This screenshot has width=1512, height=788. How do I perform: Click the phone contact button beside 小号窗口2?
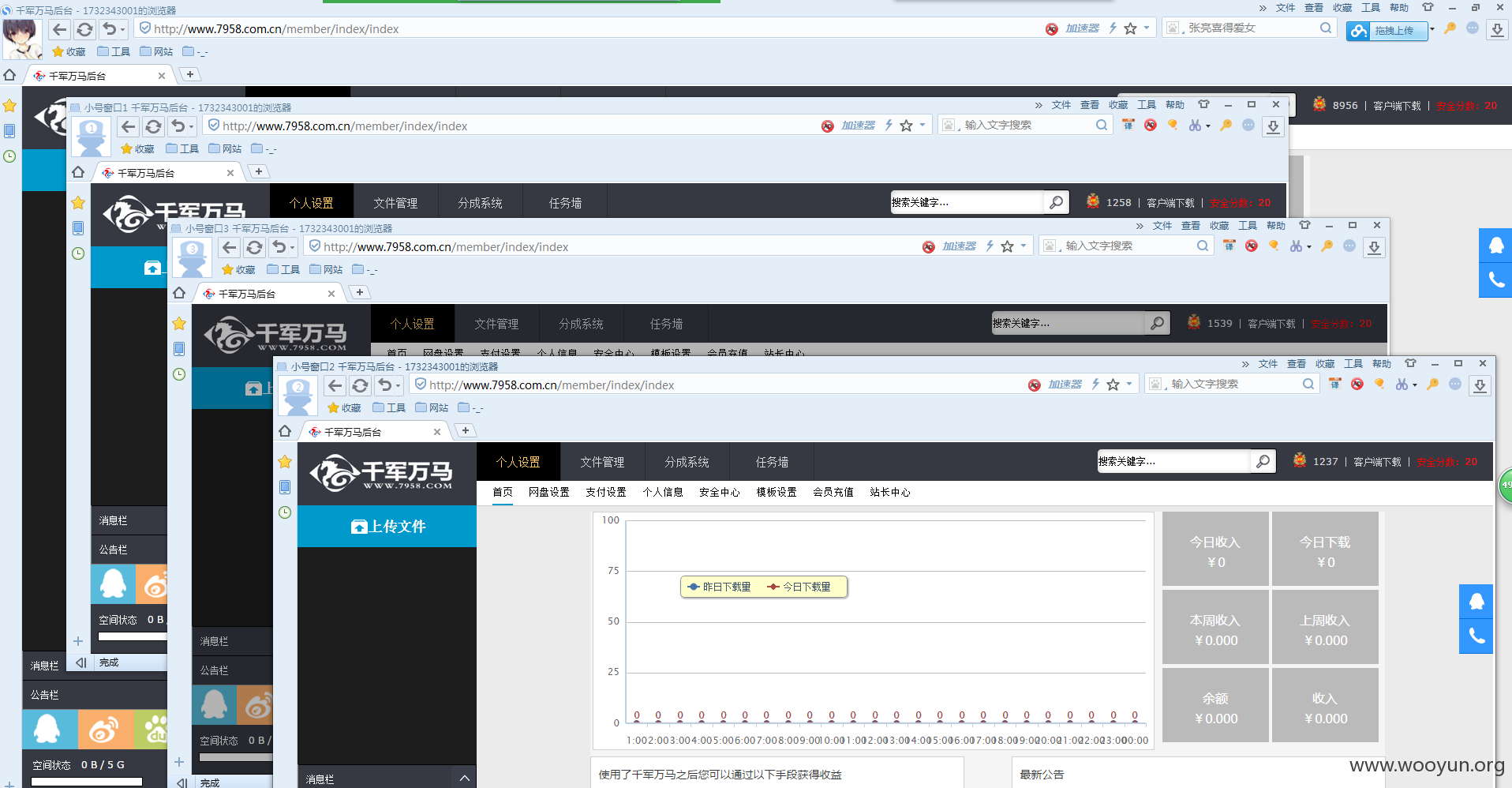coord(1476,636)
